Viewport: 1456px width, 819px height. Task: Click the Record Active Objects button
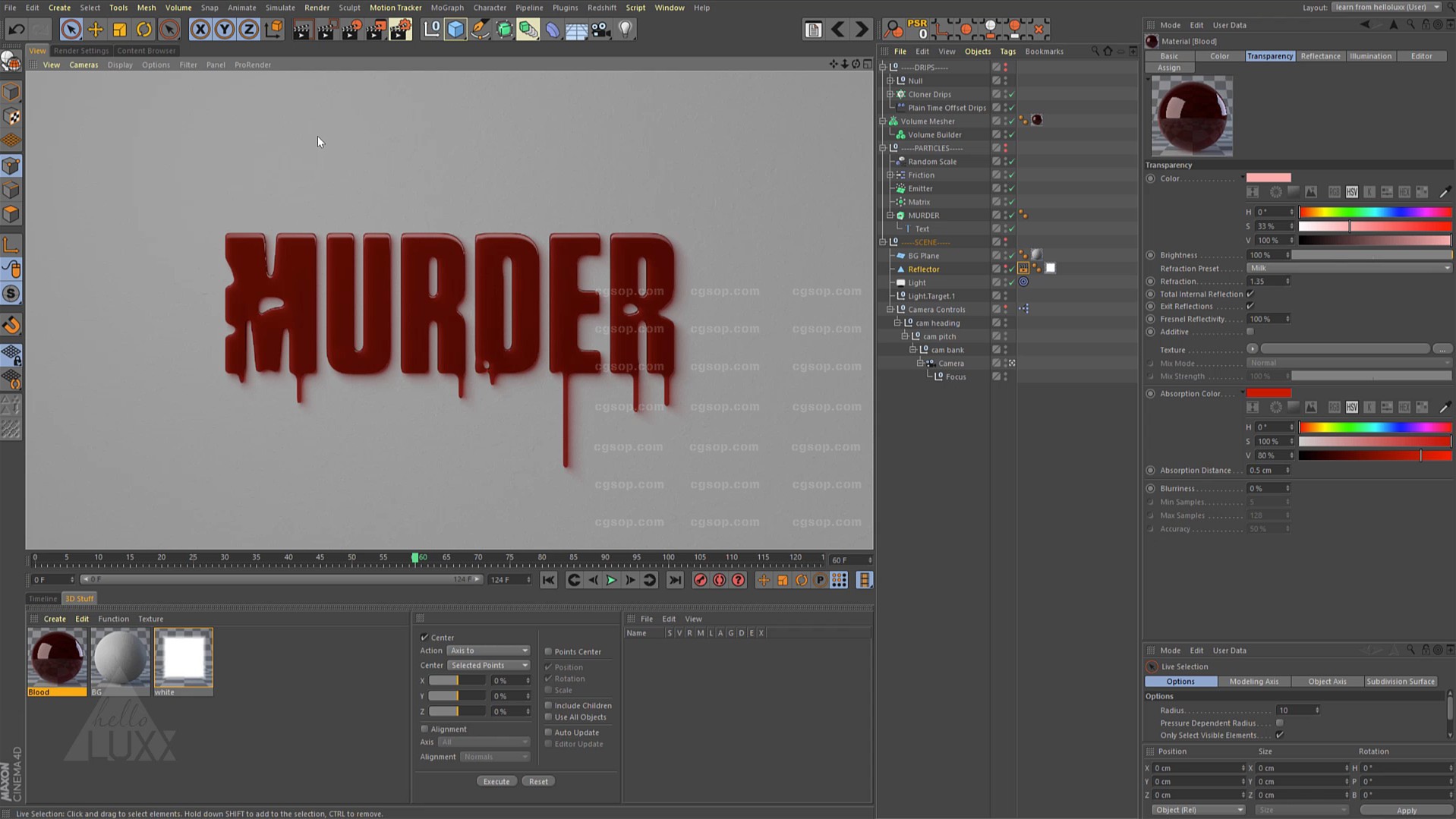coord(701,581)
